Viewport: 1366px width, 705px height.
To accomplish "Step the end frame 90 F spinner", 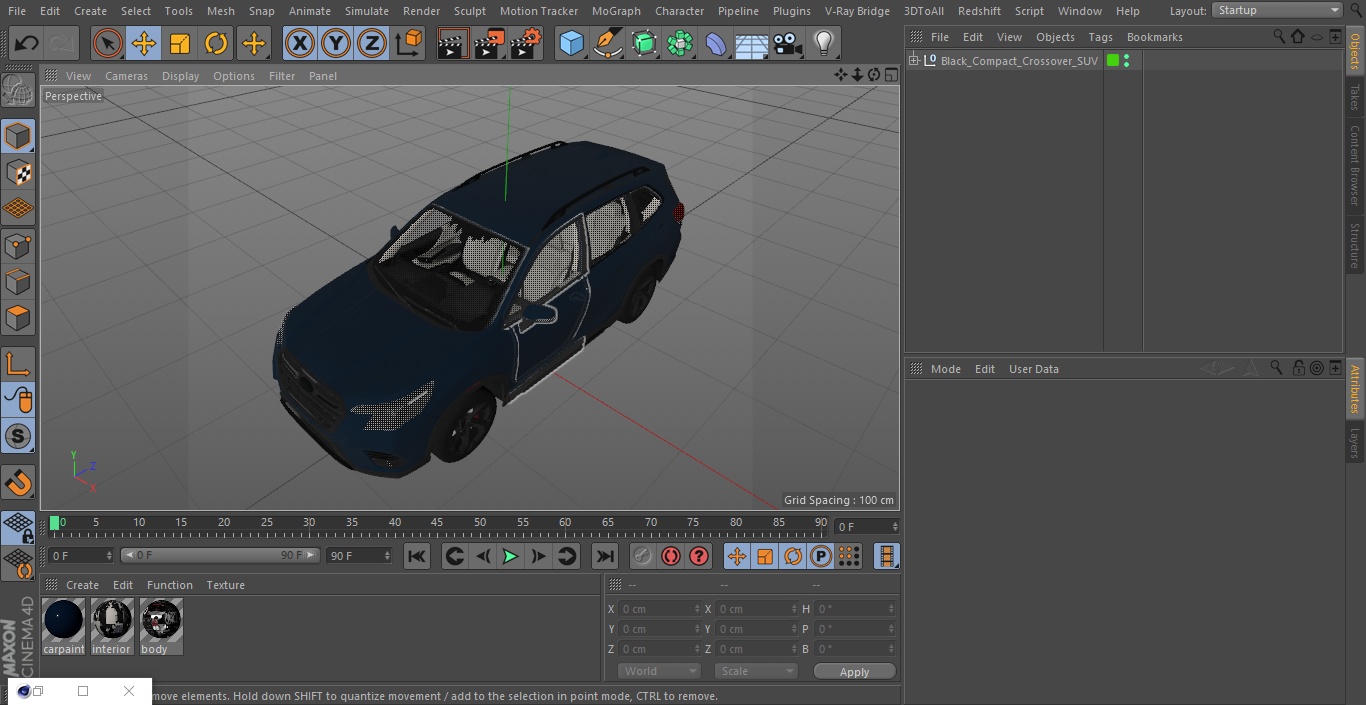I will [x=388, y=555].
